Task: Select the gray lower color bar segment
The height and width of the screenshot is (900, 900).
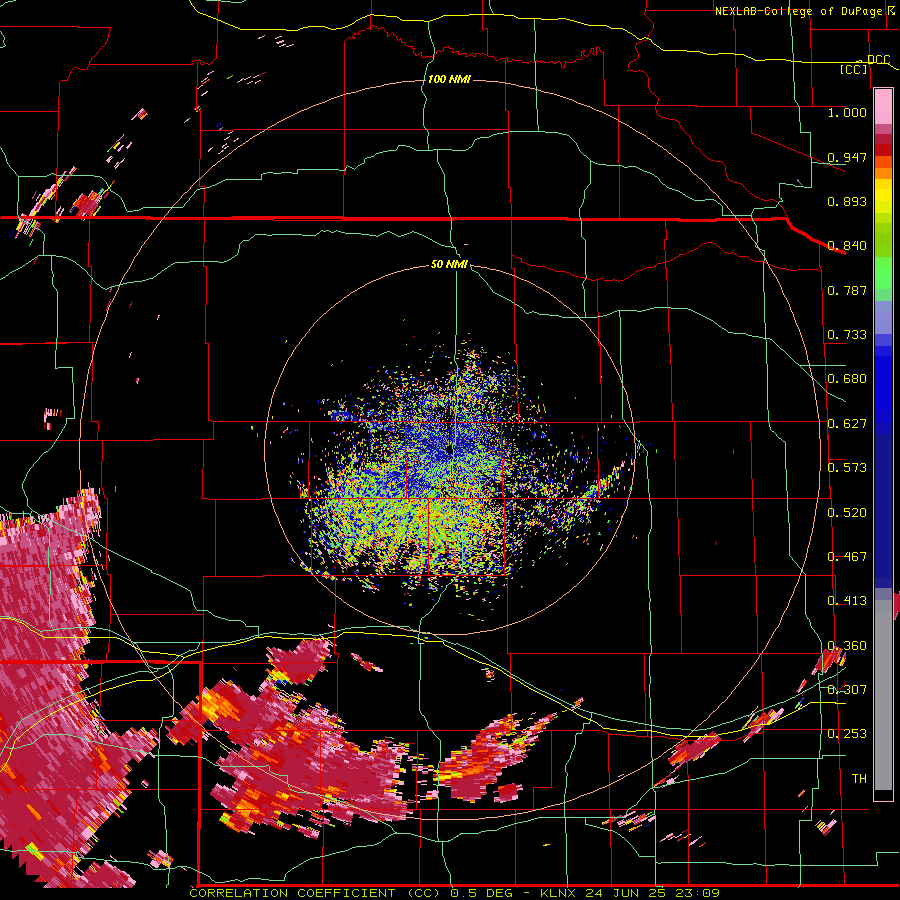Action: click(x=883, y=695)
